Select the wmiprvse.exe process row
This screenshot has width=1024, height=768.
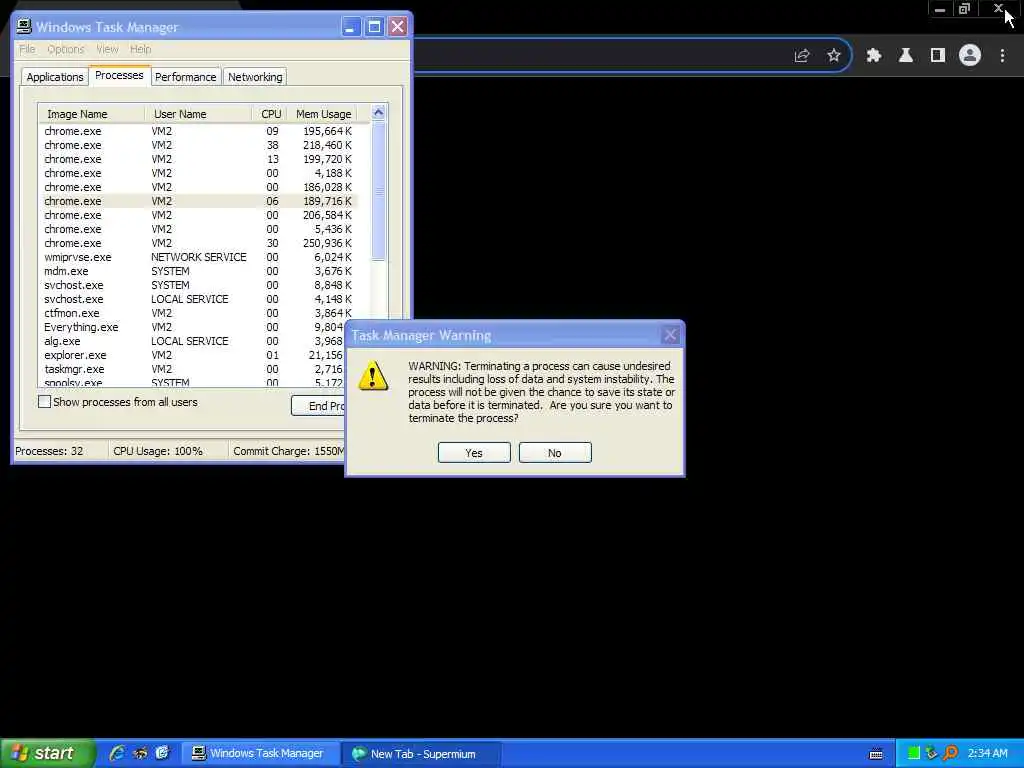coord(198,257)
